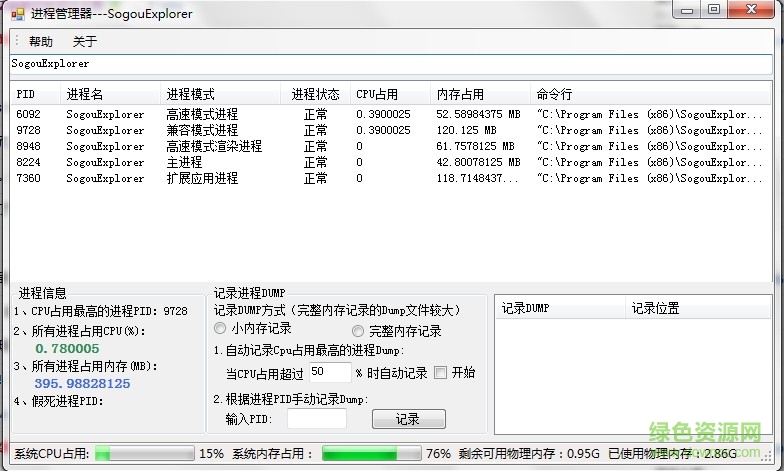
Task: Sort by 进程状态 column header
Action: 316,94
